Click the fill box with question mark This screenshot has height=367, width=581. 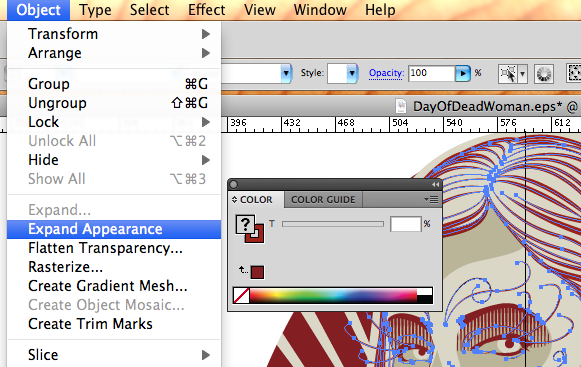click(245, 224)
